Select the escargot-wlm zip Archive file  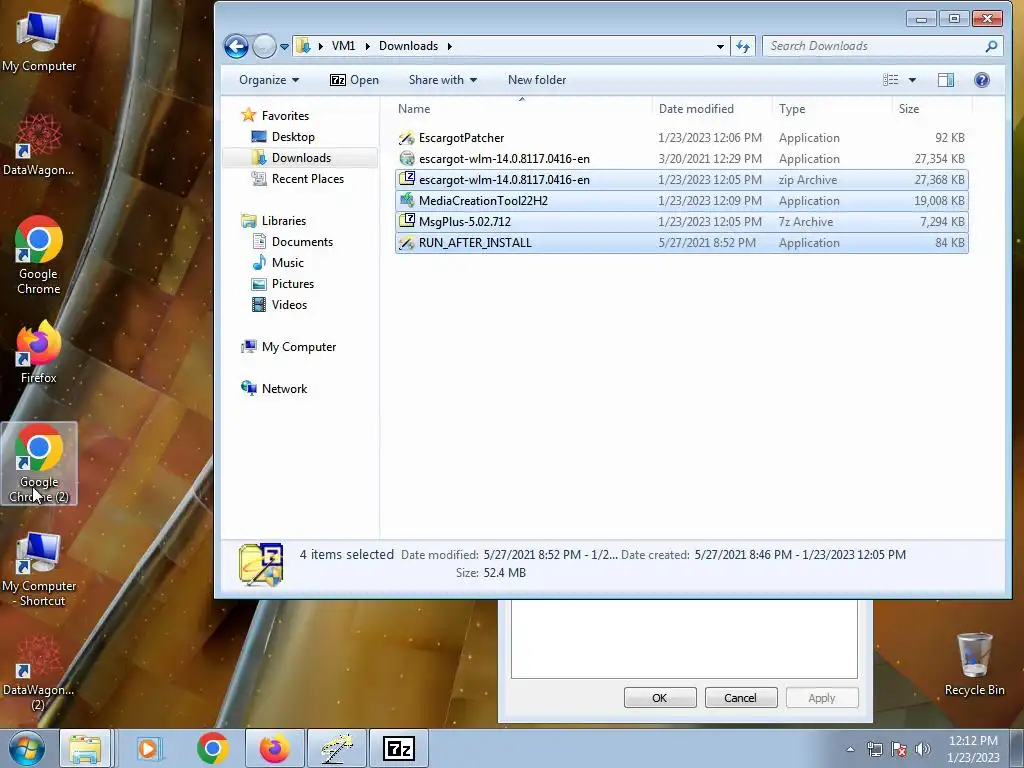[681, 180]
